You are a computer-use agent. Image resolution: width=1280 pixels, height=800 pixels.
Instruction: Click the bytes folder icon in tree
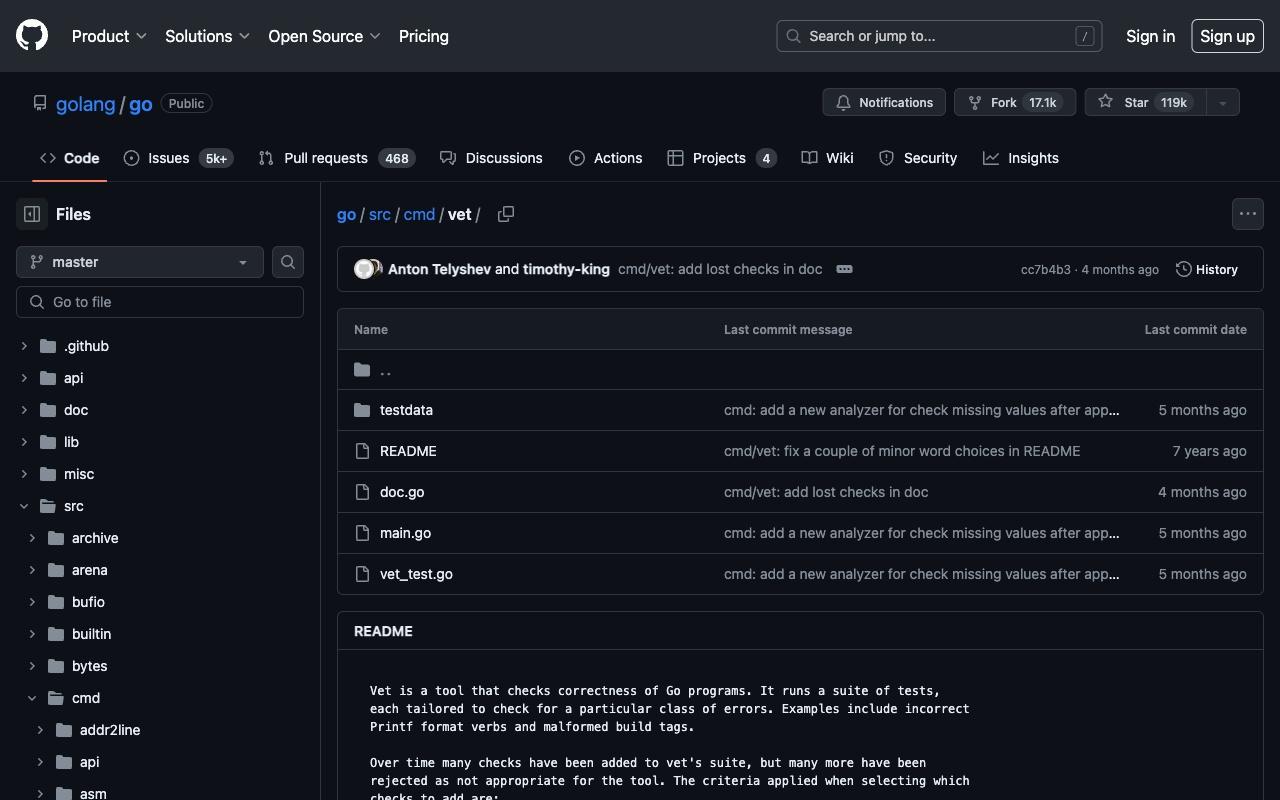tap(56, 666)
